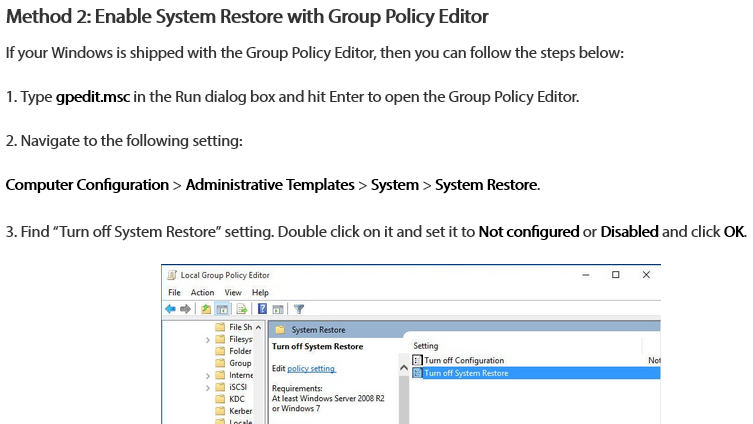Select the Turn off System Restore setting
The width and height of the screenshot is (753, 424).
[465, 373]
